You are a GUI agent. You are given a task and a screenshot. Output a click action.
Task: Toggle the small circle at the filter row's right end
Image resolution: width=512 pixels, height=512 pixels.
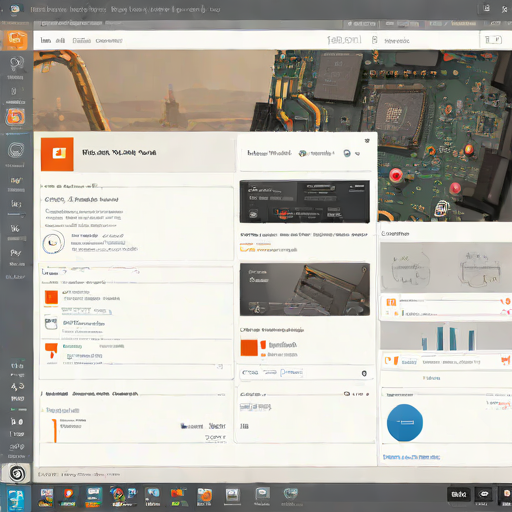tap(364, 373)
